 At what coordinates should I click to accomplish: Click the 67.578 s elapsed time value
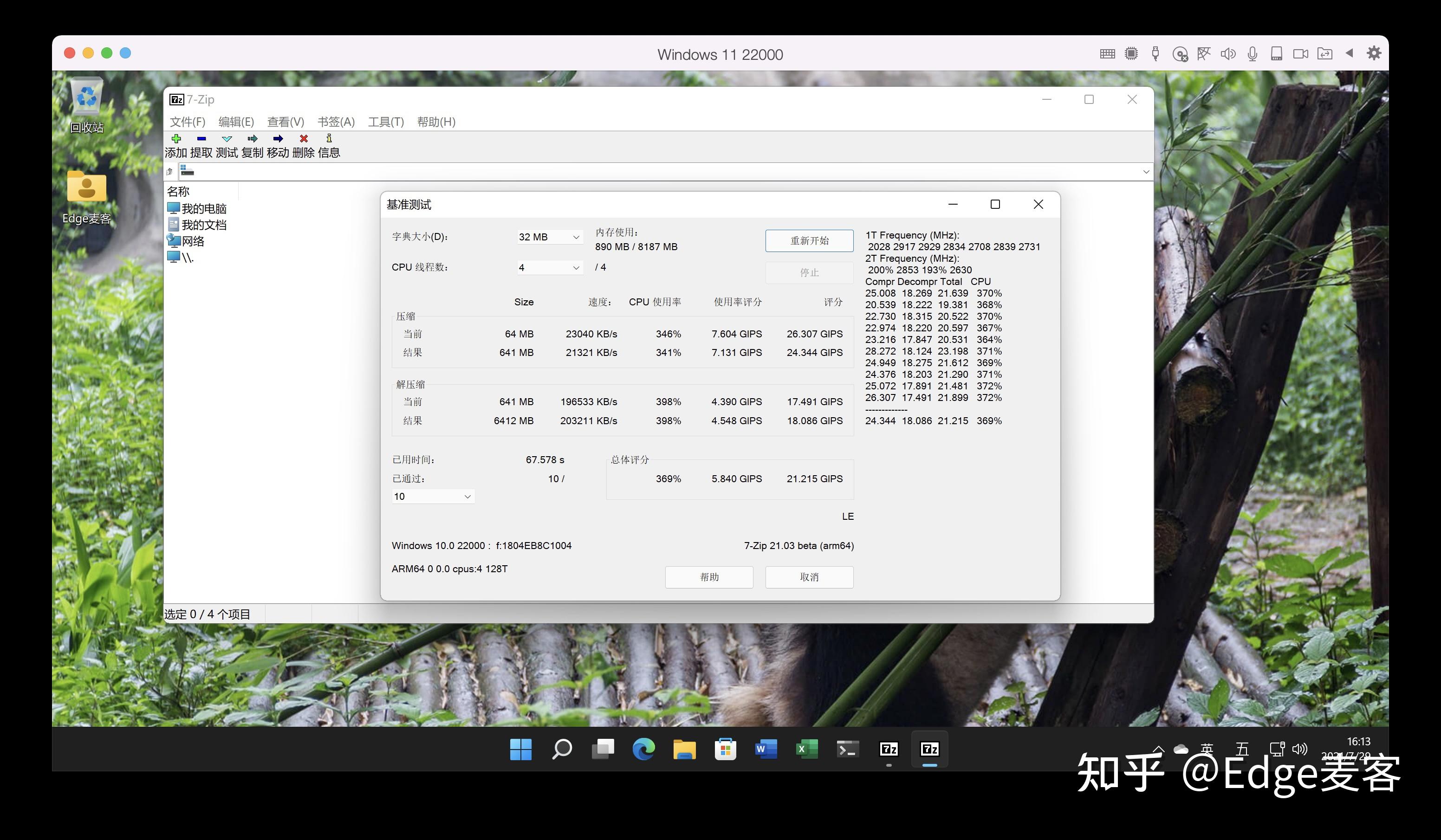[545, 460]
